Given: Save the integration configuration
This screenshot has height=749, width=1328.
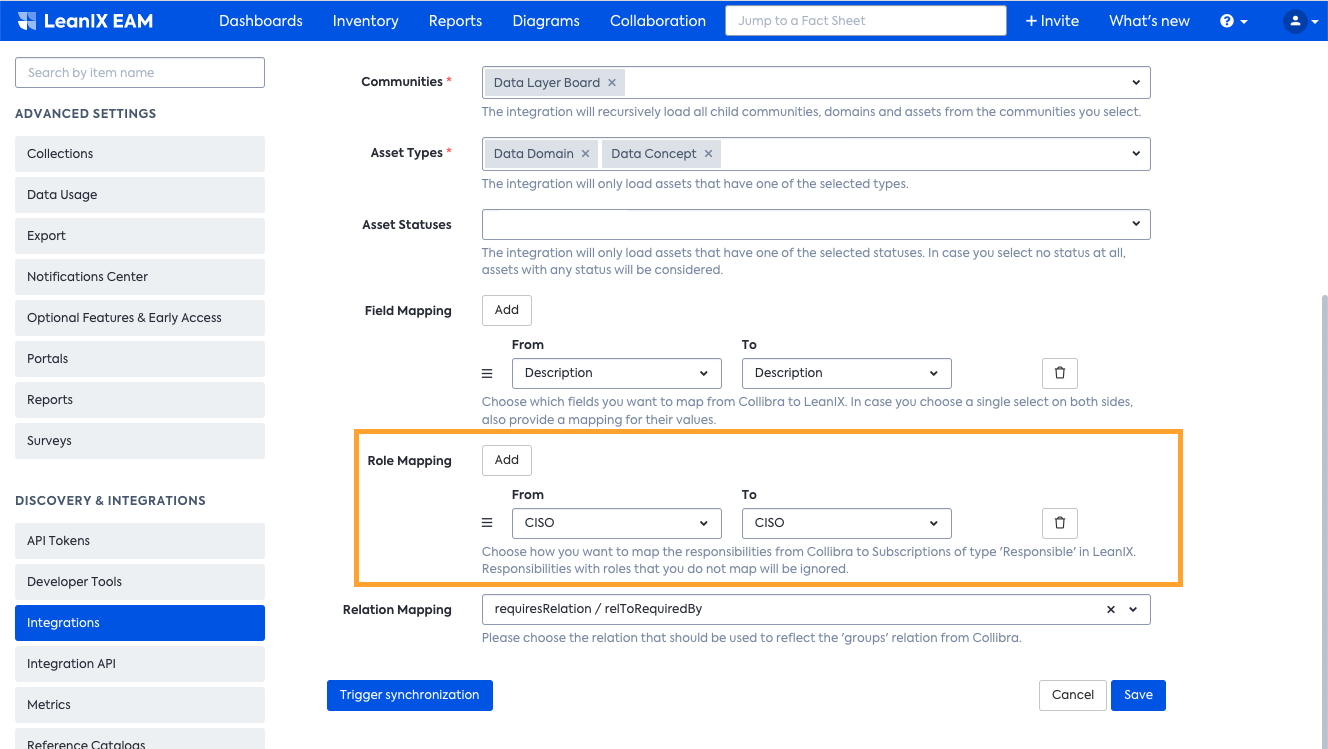Looking at the screenshot, I should click(1138, 695).
